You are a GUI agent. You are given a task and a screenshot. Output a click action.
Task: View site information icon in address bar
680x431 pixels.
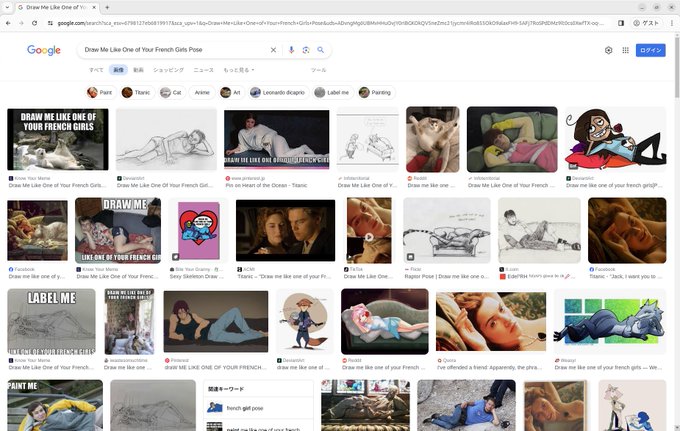pos(50,23)
